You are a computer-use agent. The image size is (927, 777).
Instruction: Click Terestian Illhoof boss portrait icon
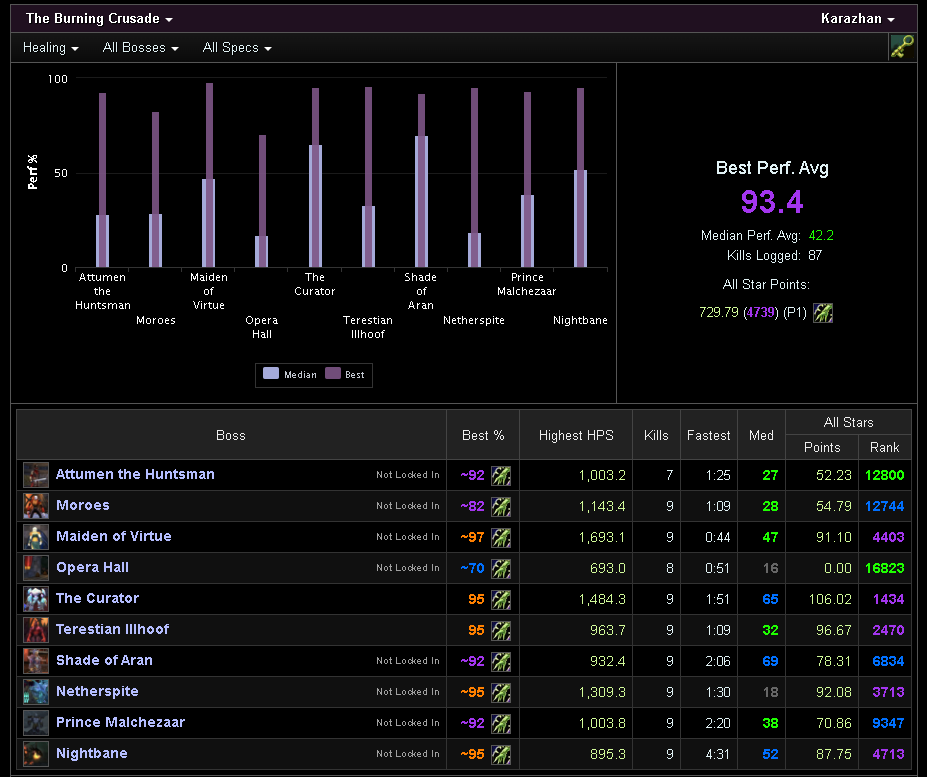click(x=35, y=630)
